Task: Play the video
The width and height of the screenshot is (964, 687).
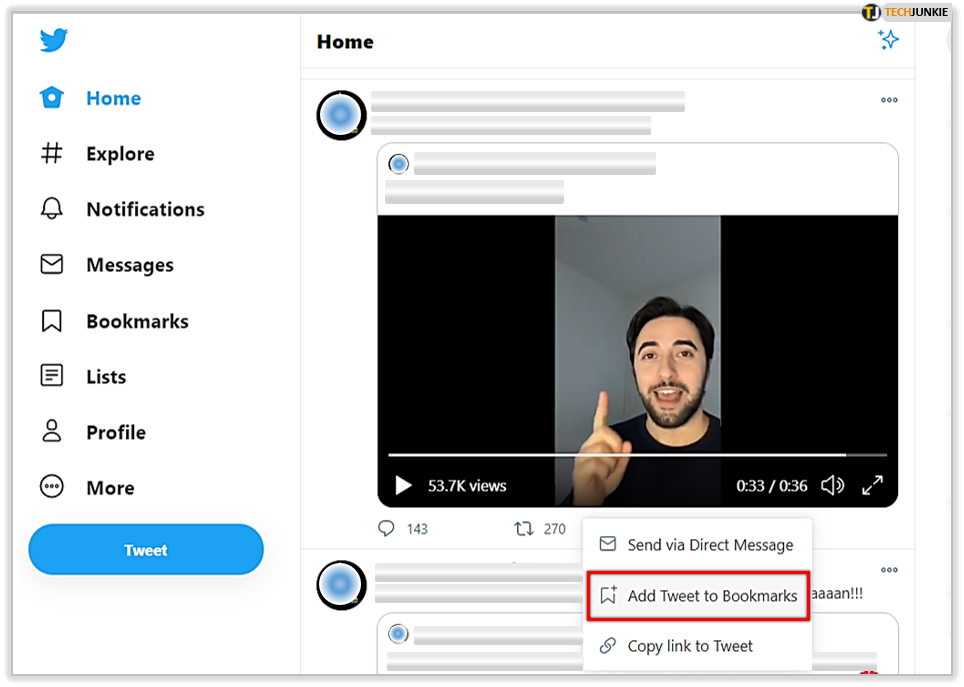Action: pyautogui.click(x=403, y=485)
